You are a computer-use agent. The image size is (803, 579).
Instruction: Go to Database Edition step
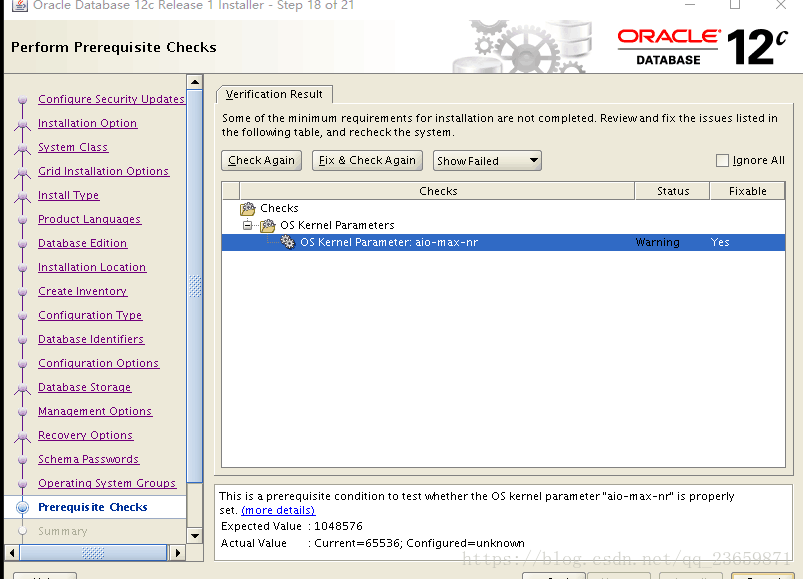coord(82,243)
